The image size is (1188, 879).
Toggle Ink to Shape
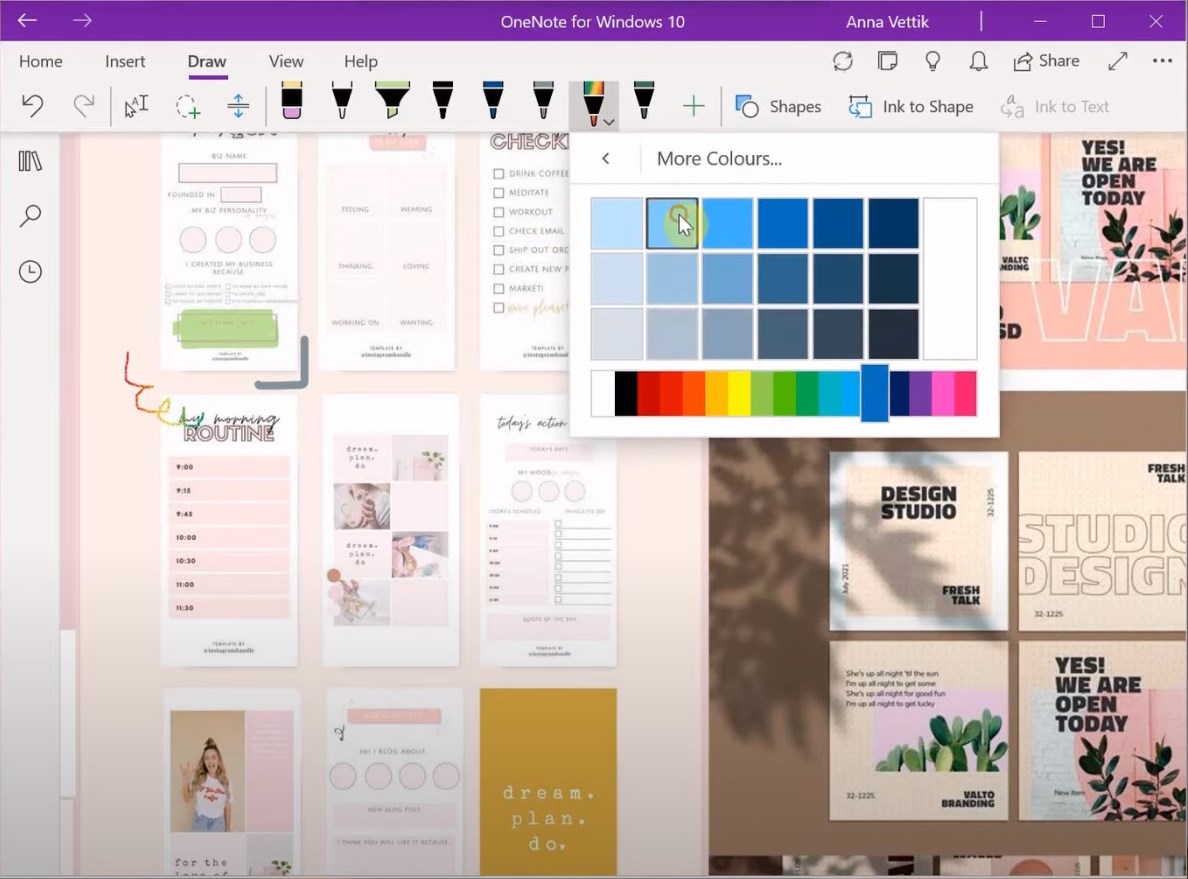click(x=911, y=107)
